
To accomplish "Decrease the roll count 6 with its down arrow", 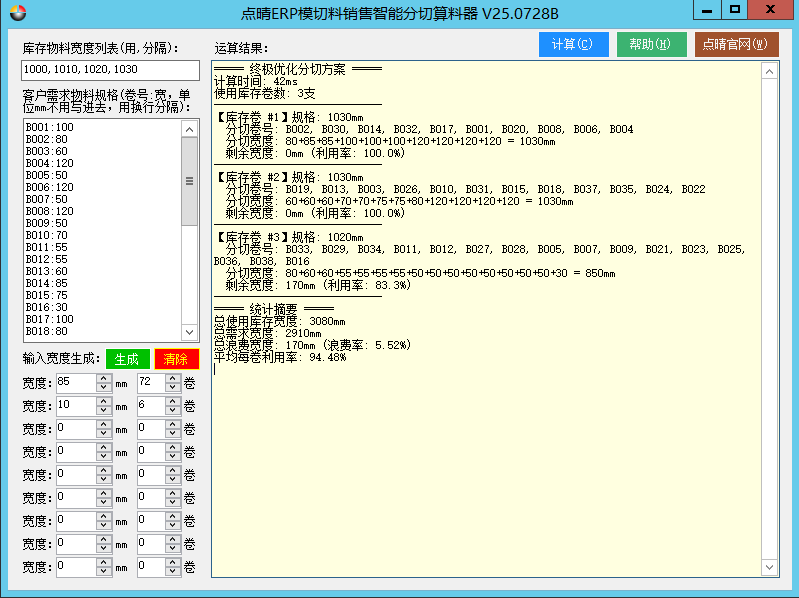I will coord(173,410).
